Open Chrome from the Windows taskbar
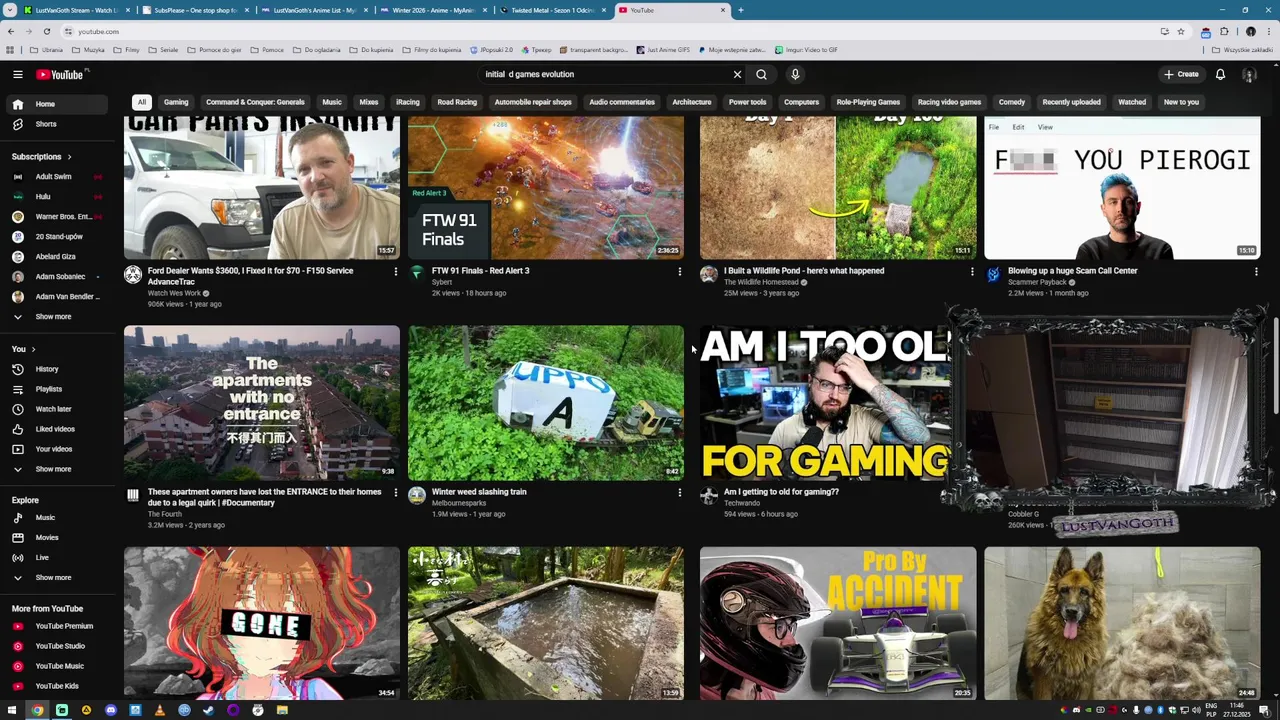The height and width of the screenshot is (720, 1280). tap(37, 710)
